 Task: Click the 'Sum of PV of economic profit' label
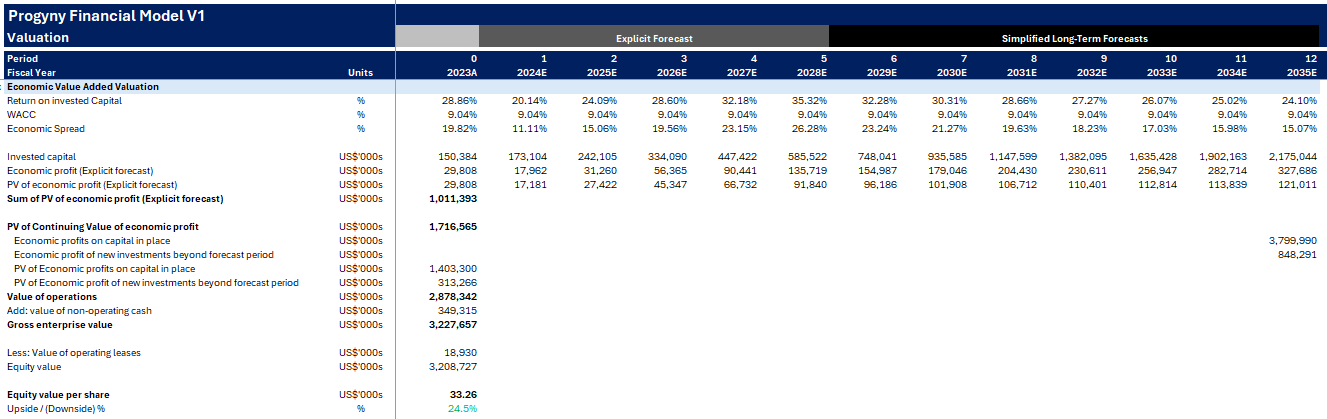click(115, 199)
